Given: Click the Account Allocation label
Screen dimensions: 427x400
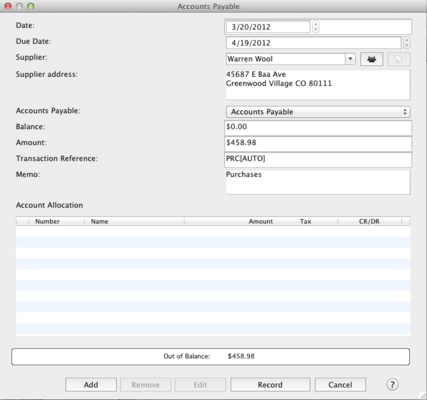Looking at the screenshot, I should 49,205.
